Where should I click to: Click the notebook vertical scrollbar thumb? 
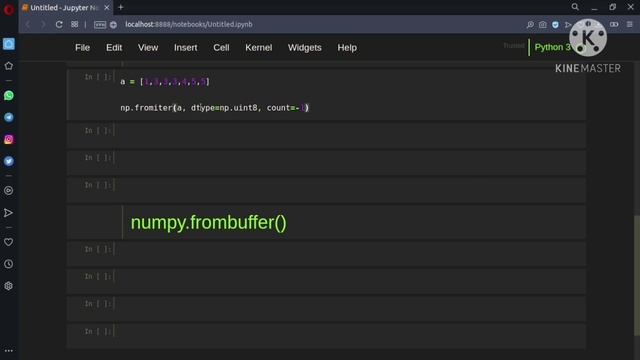637,276
